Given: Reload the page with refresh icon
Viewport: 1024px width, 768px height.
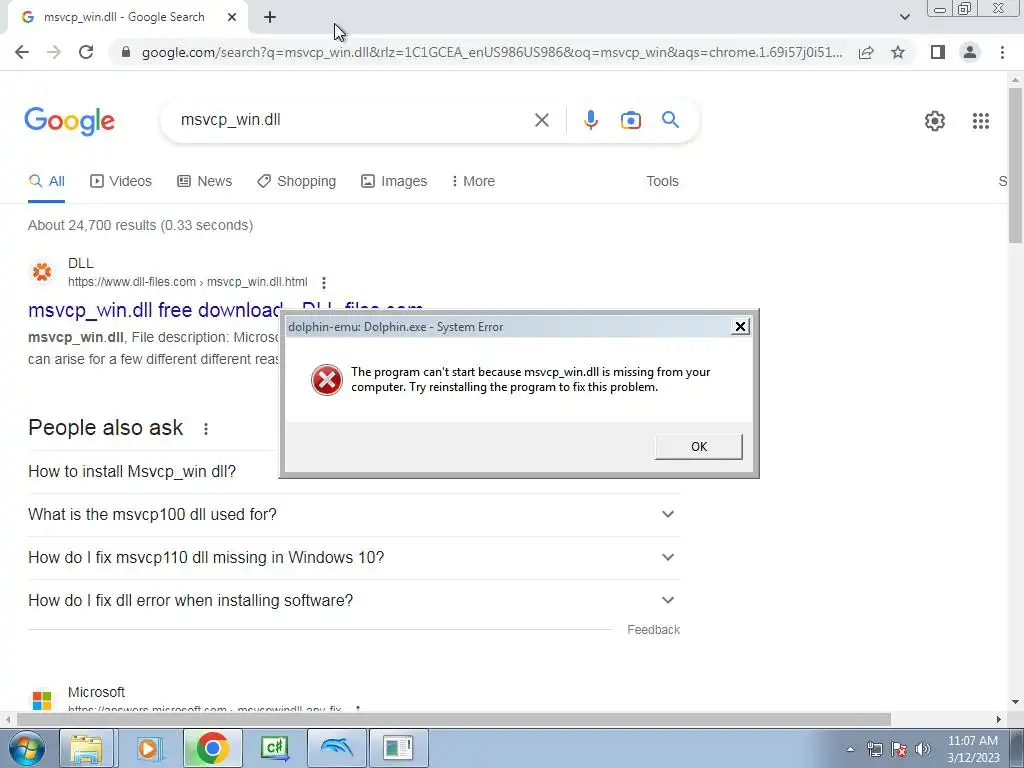Looking at the screenshot, I should (86, 52).
